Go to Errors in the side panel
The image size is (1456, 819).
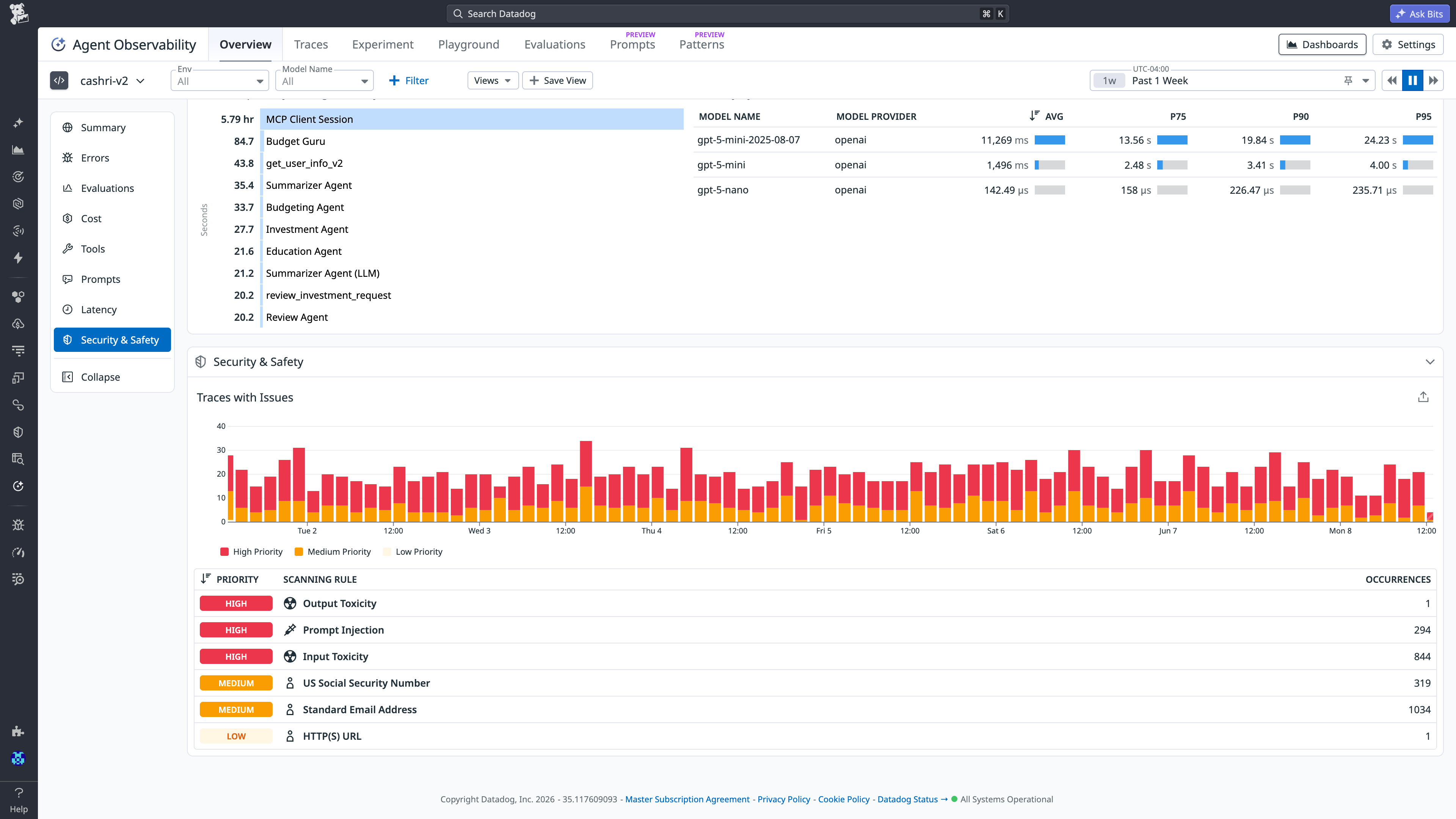[x=113, y=158]
